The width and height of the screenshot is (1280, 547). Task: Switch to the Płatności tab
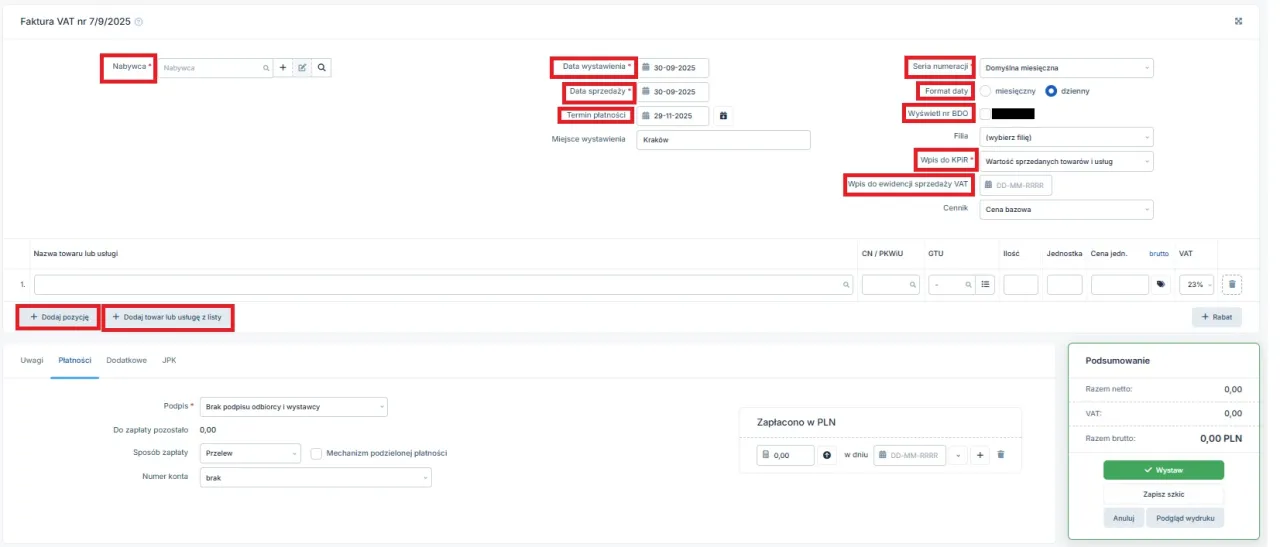click(x=75, y=360)
